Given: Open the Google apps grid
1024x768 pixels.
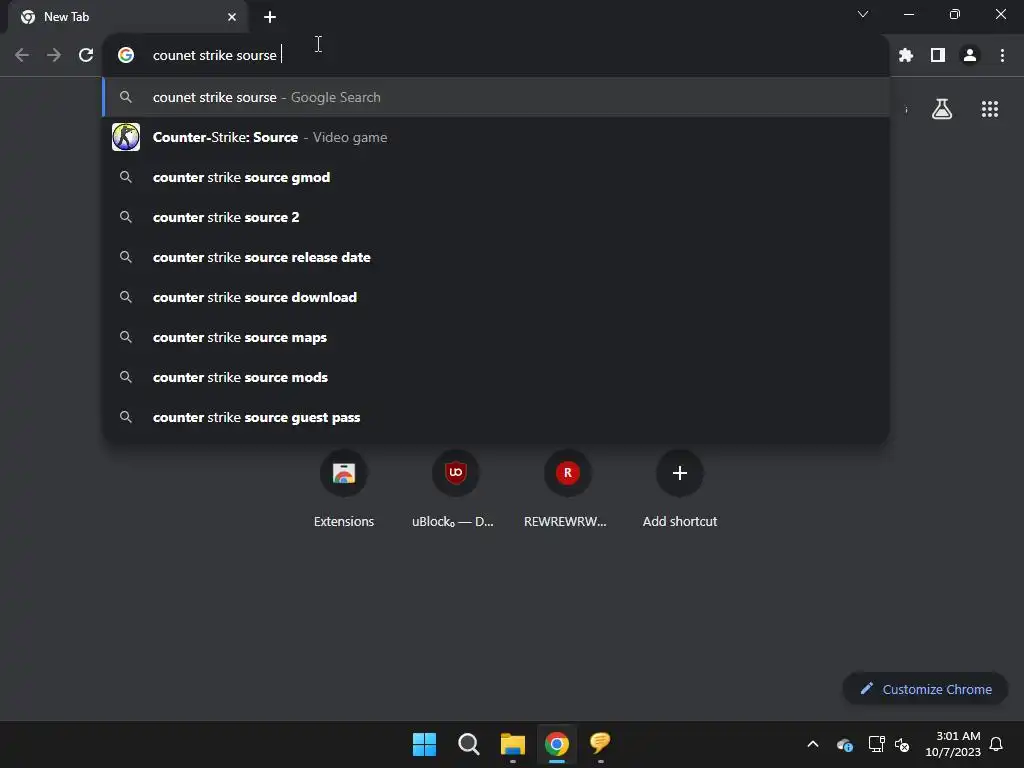Looking at the screenshot, I should (990, 109).
